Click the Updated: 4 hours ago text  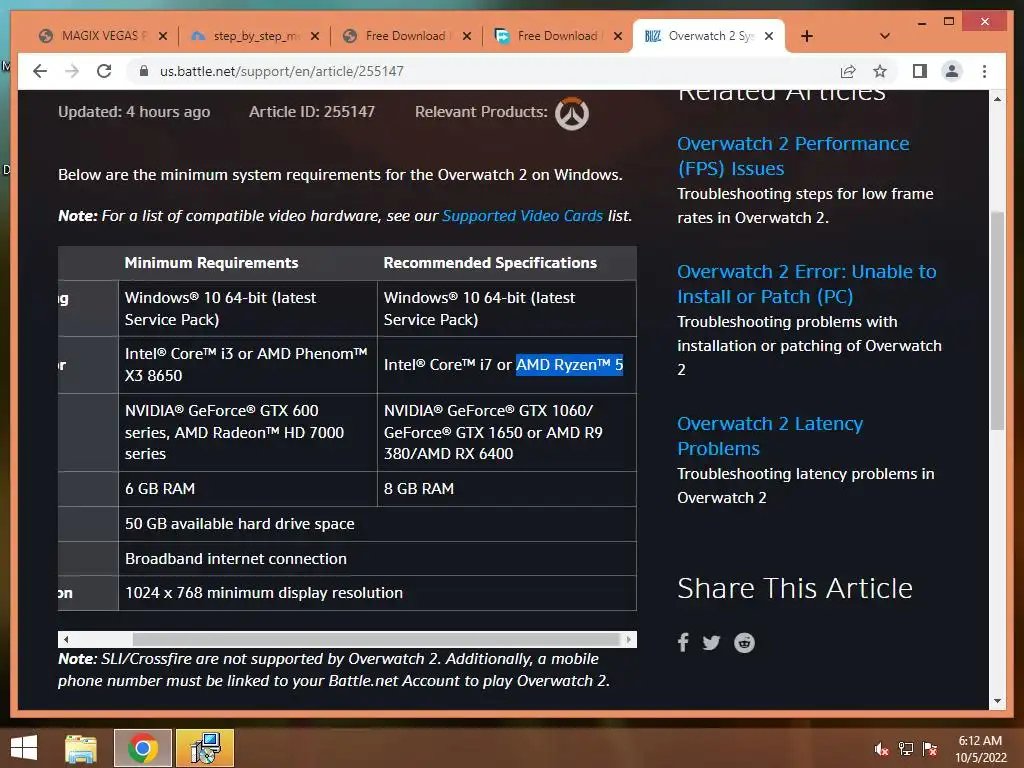[134, 112]
